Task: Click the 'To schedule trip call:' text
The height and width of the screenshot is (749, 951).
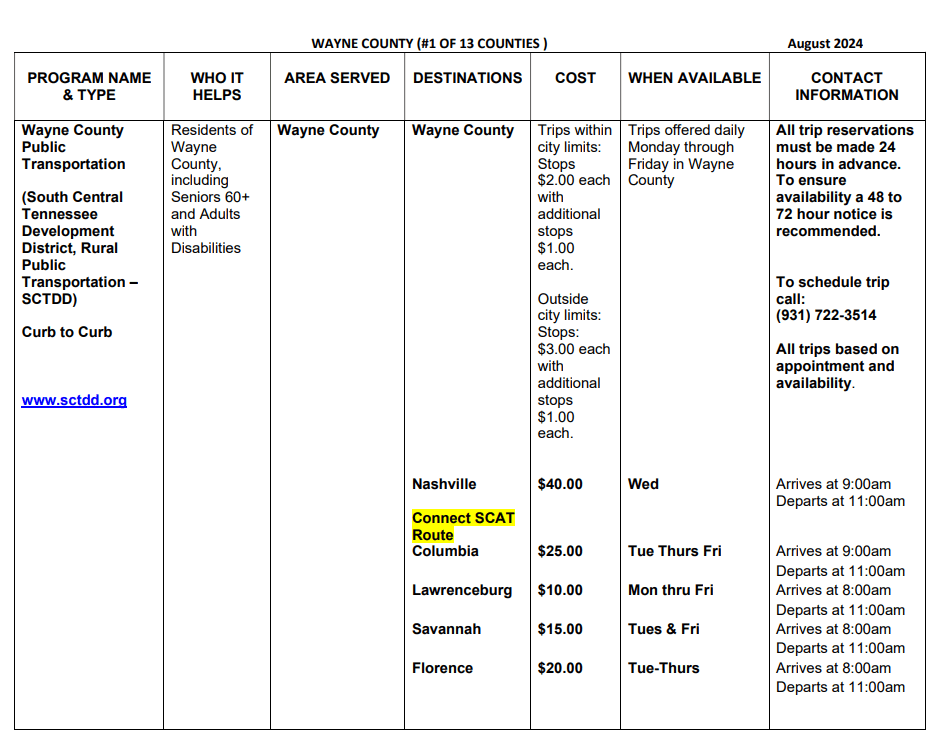Action: point(832,291)
